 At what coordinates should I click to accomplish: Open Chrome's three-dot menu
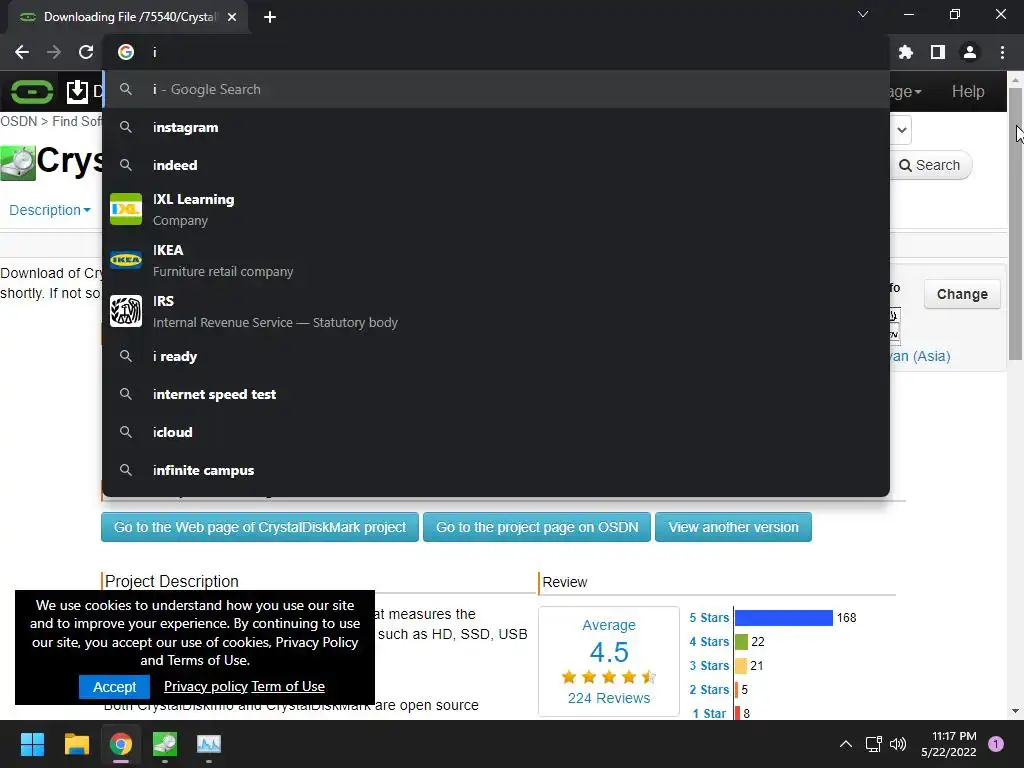click(x=1002, y=52)
